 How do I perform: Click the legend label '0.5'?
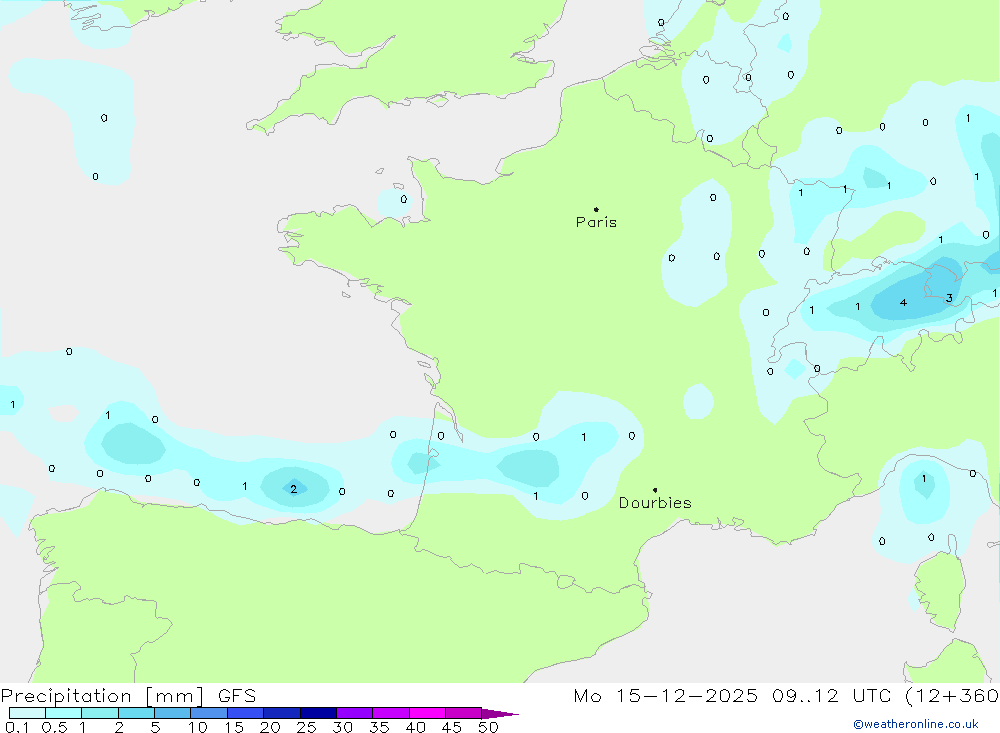(54, 727)
